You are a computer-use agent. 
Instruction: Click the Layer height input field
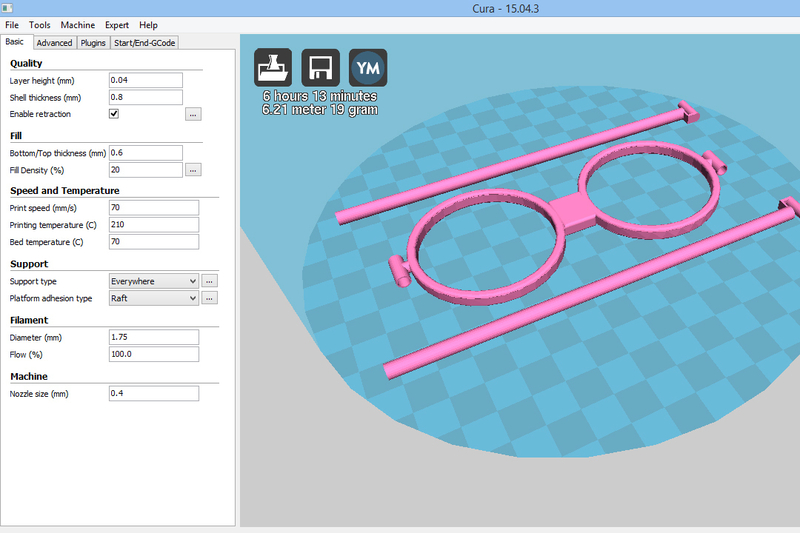click(145, 80)
